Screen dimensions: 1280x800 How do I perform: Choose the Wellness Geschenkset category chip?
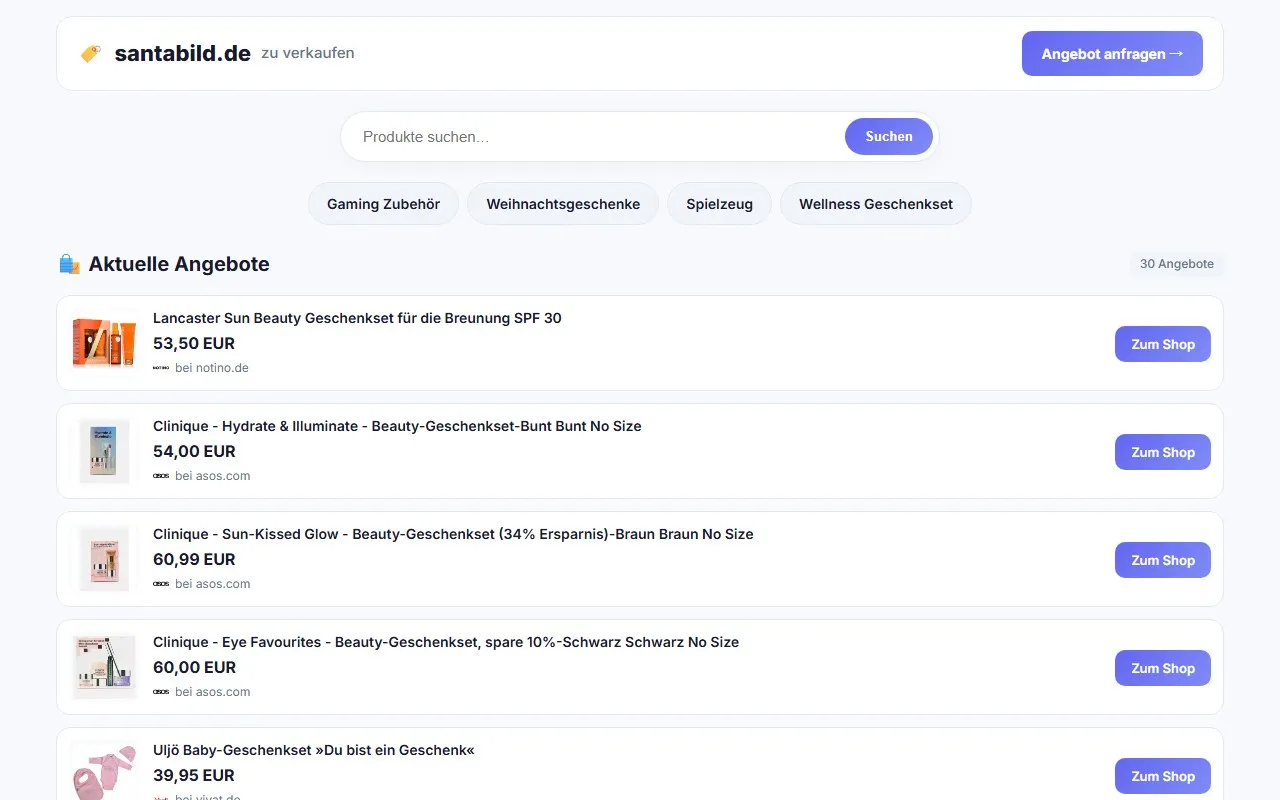click(875, 204)
